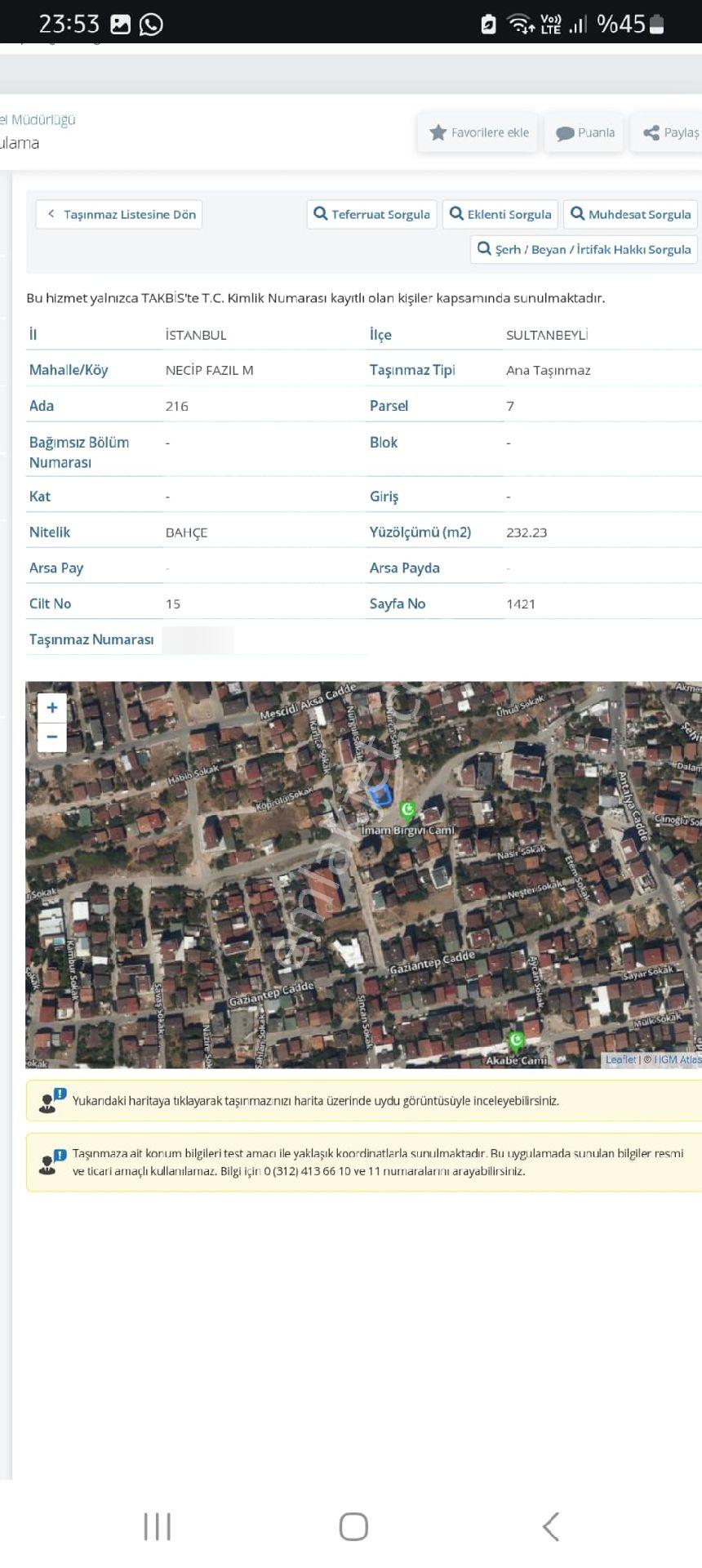Select Yüzölçümü value 232.23
The width and height of the screenshot is (702, 1568).
coord(526,532)
